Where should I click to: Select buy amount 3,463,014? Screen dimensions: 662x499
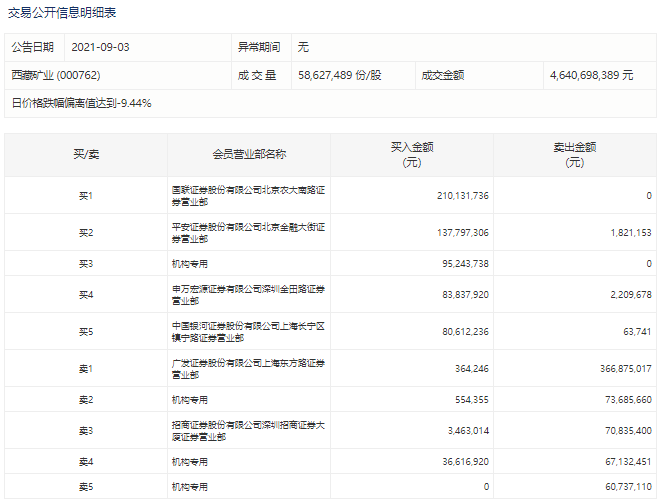tap(469, 431)
